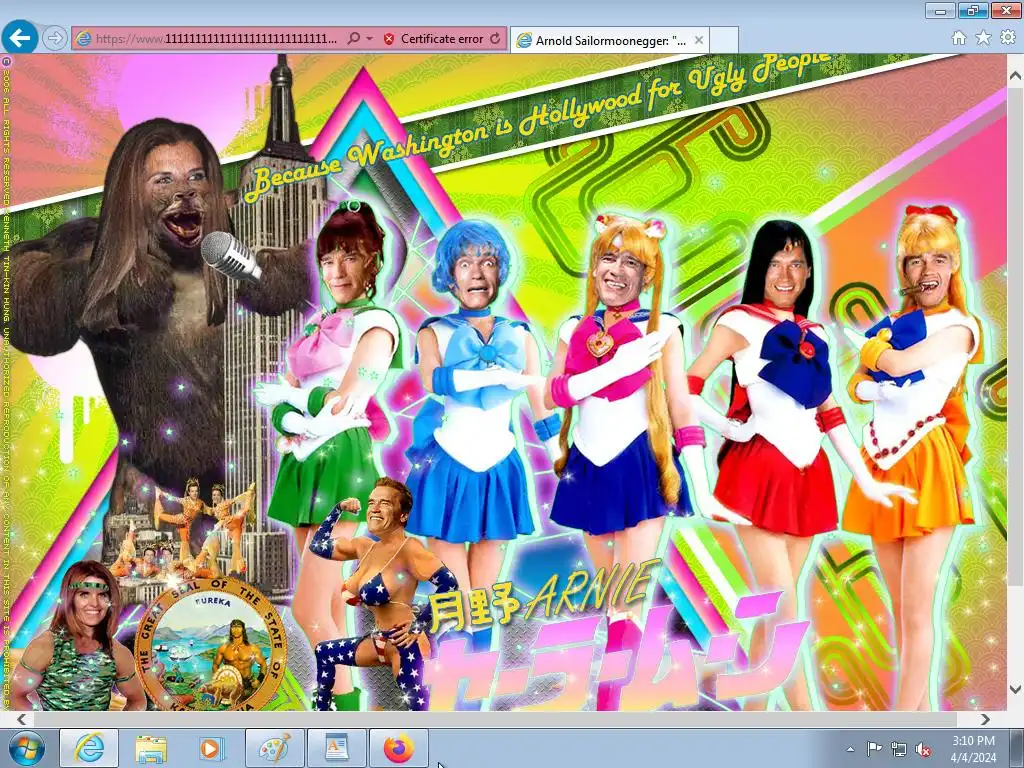1024x768 pixels.
Task: Open File Explorer from taskbar
Action: click(151, 748)
